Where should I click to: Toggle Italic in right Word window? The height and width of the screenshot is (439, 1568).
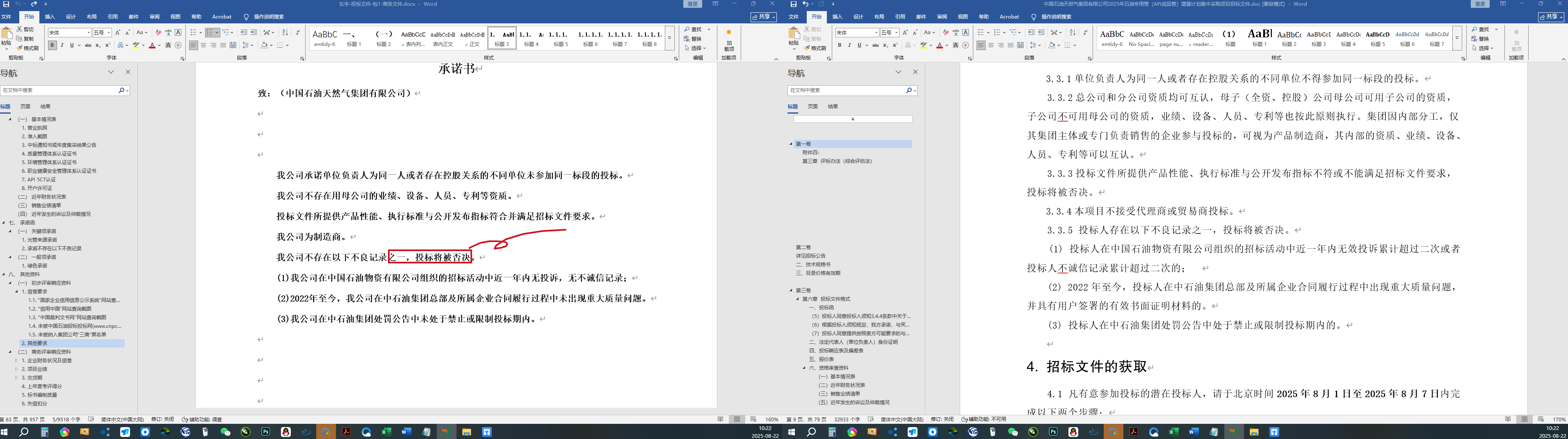pos(849,45)
